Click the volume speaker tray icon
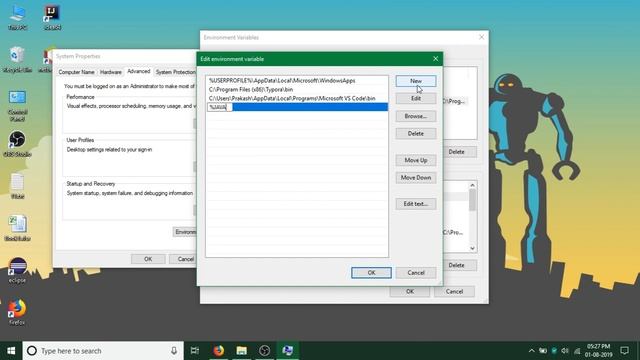The image size is (640, 360). pyautogui.click(x=565, y=351)
